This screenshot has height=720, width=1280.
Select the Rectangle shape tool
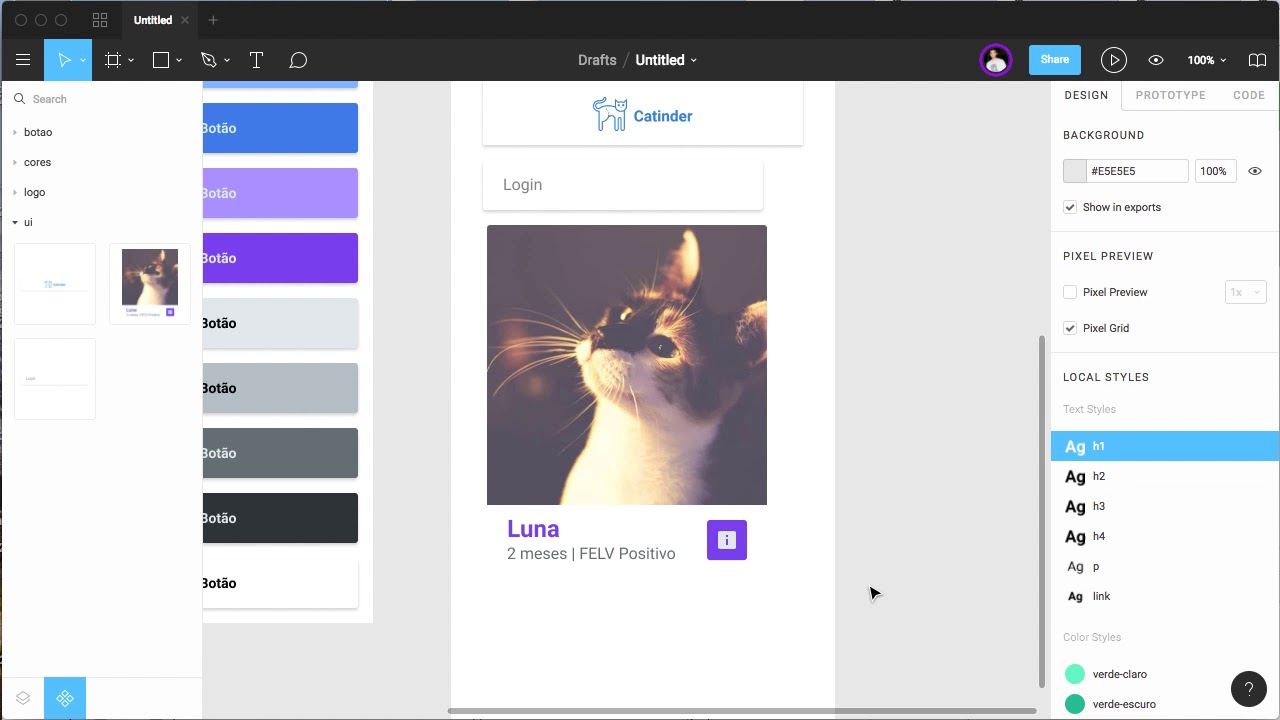tap(160, 60)
